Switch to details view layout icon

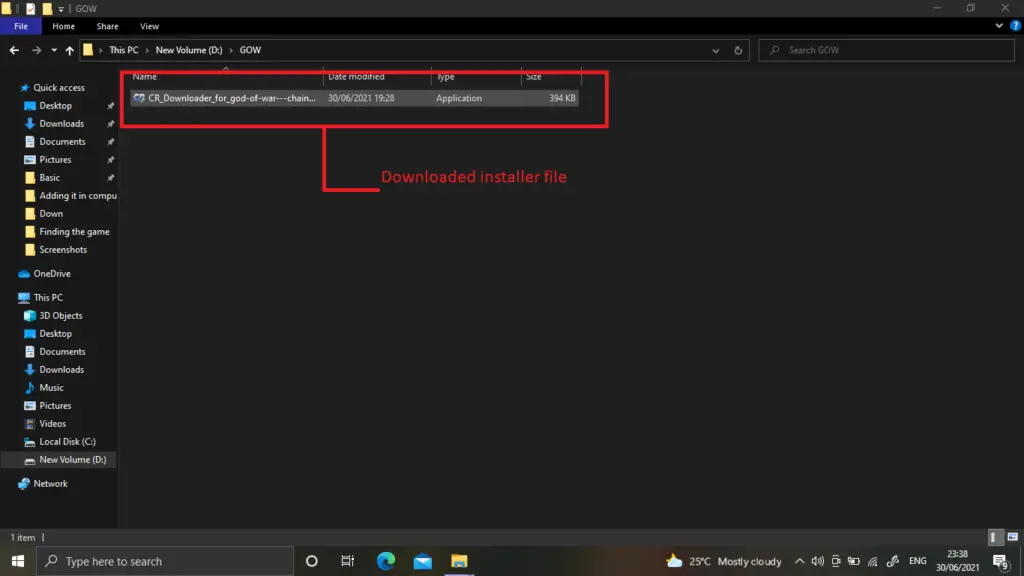point(993,537)
